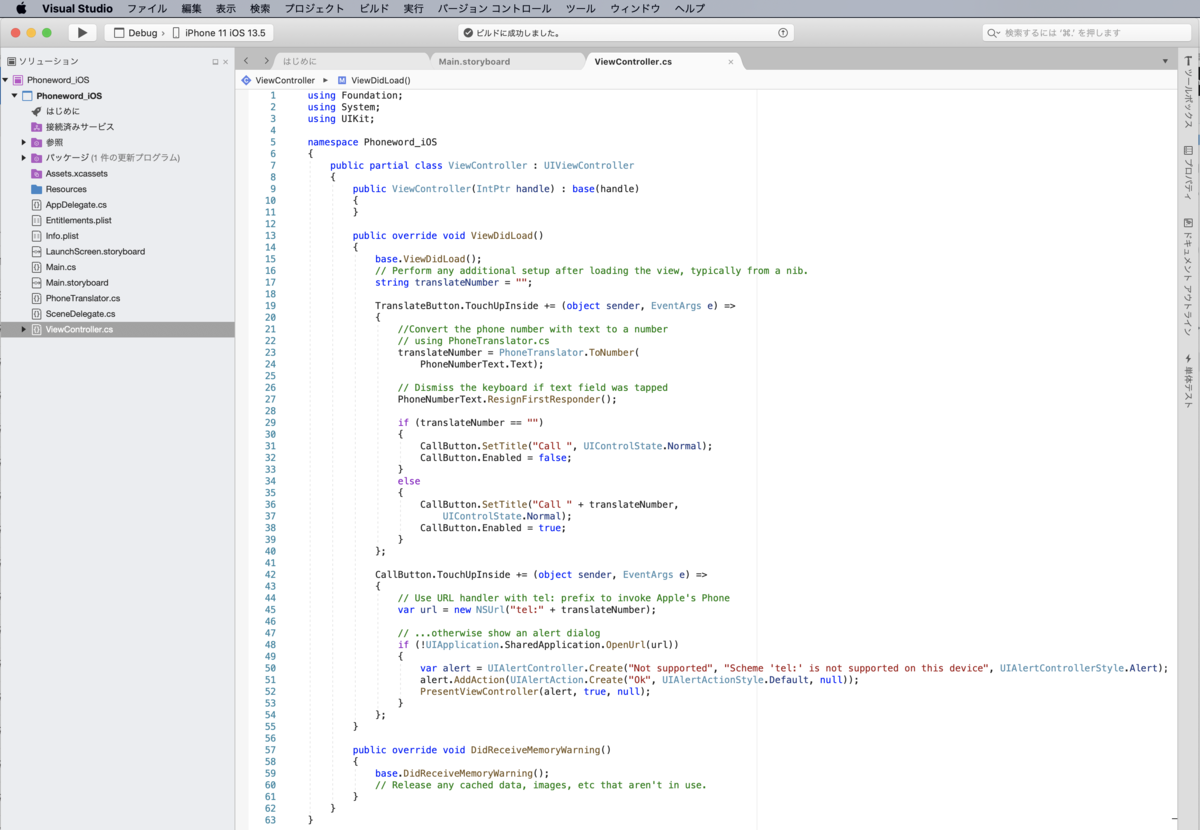Open AppDelegate.cs file
Image resolution: width=1200 pixels, height=830 pixels.
click(76, 204)
